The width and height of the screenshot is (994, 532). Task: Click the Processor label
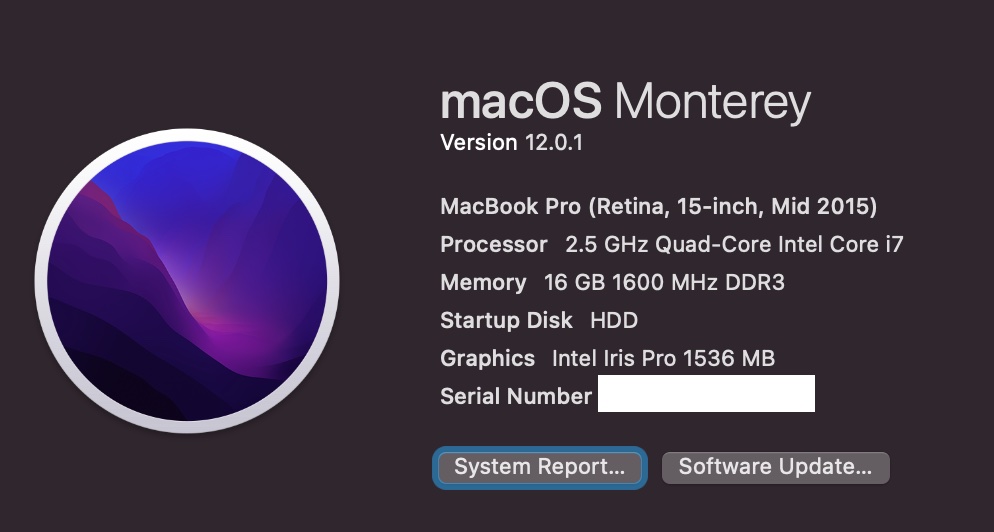click(x=494, y=245)
